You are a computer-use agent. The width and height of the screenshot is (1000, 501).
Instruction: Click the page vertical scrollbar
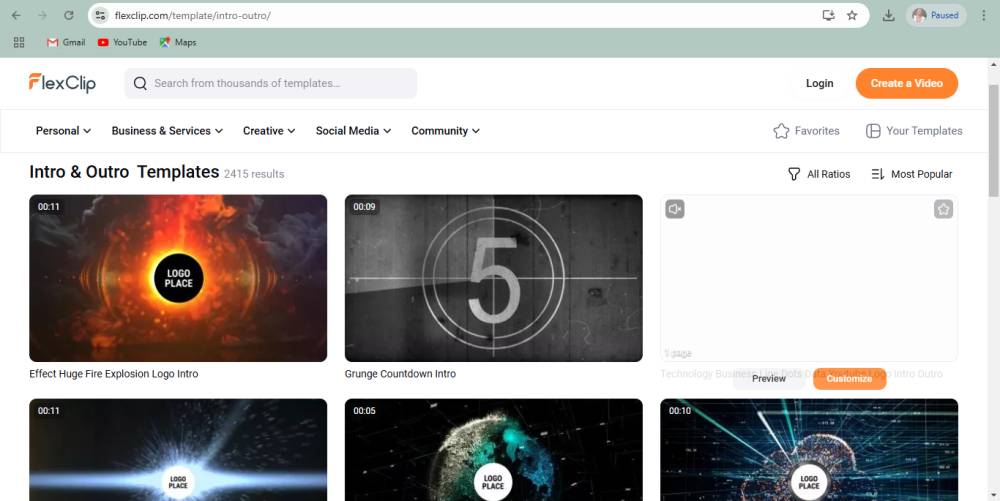[x=994, y=140]
